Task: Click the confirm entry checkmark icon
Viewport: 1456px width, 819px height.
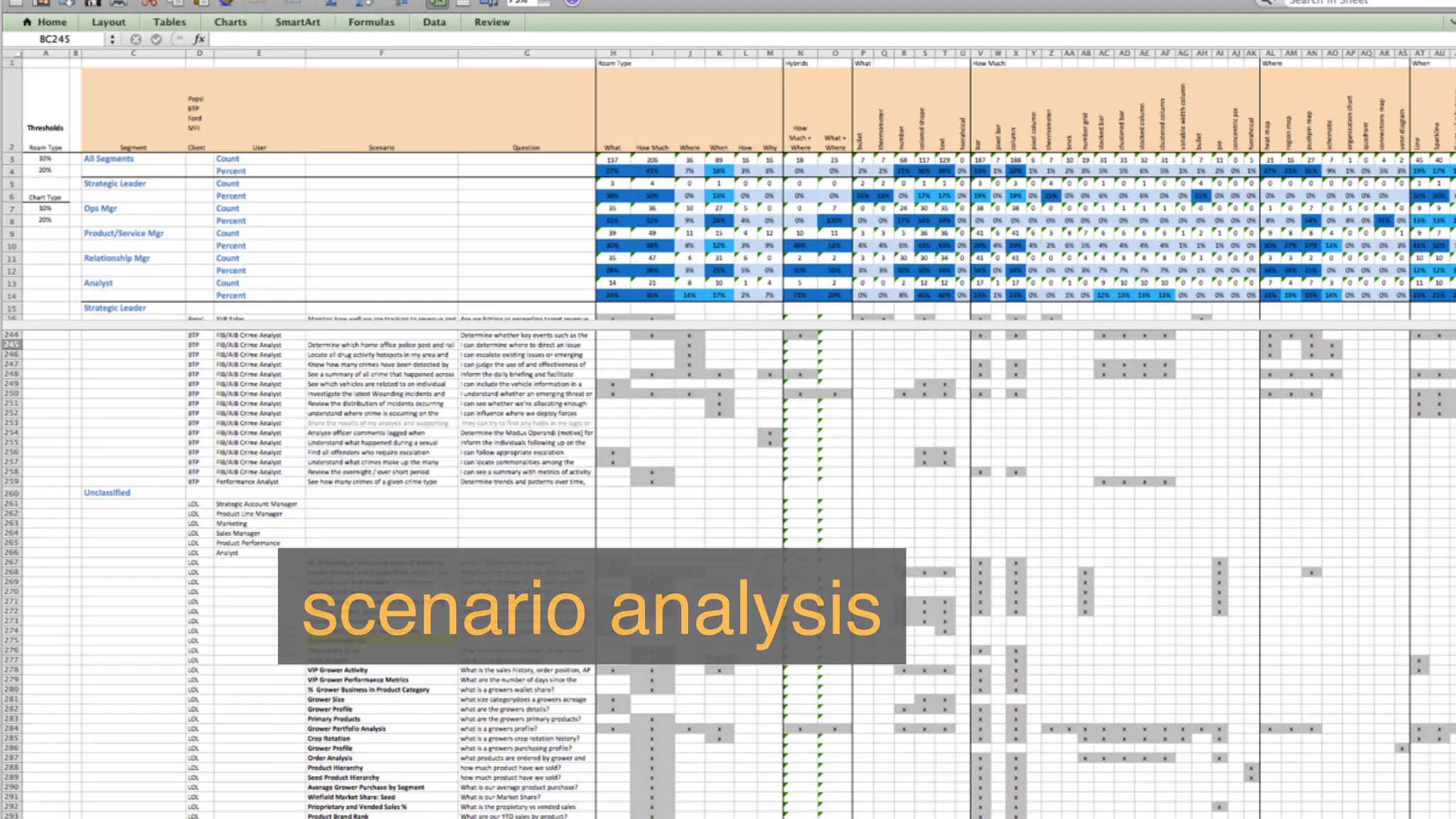Action: point(156,39)
